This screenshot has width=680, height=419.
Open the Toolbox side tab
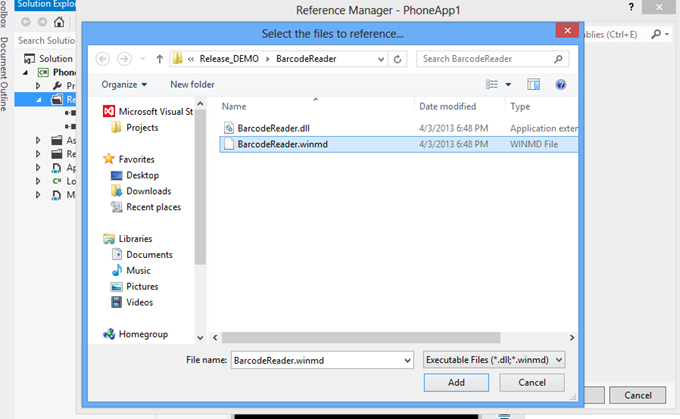[x=4, y=14]
